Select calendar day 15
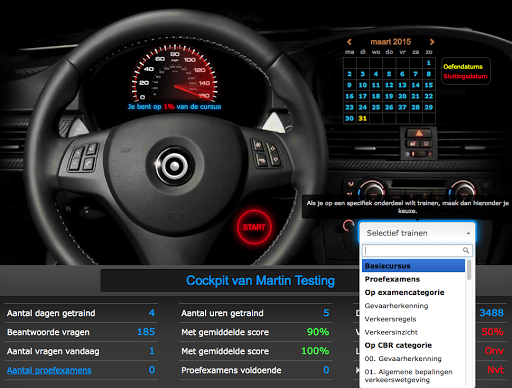 coord(429,85)
